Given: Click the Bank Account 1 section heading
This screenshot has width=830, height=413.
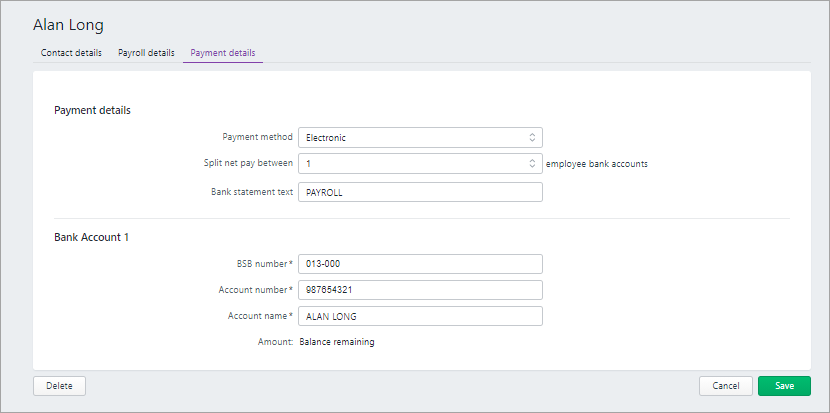Looking at the screenshot, I should pos(91,237).
